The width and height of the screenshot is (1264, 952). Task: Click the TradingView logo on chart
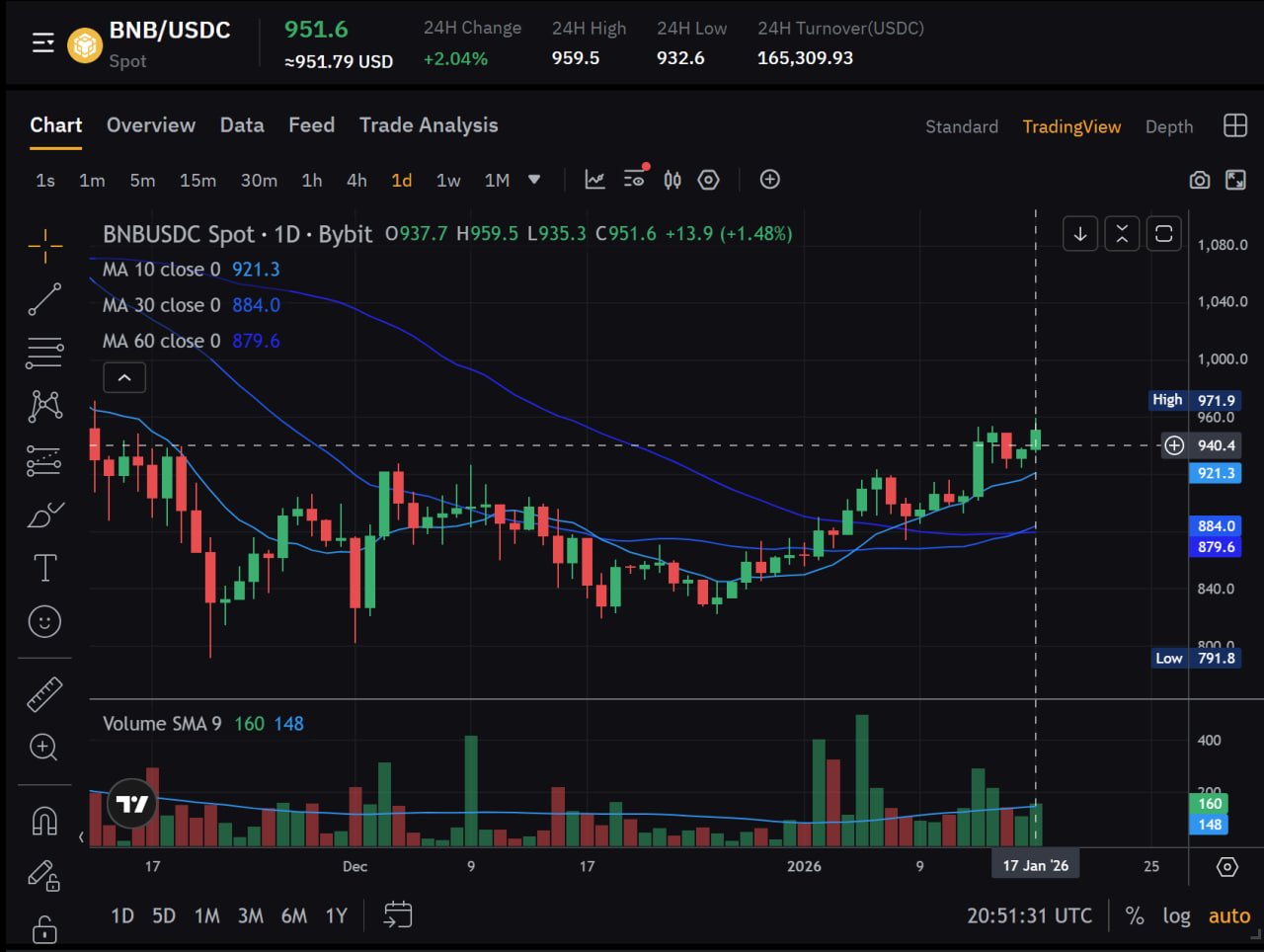(132, 804)
